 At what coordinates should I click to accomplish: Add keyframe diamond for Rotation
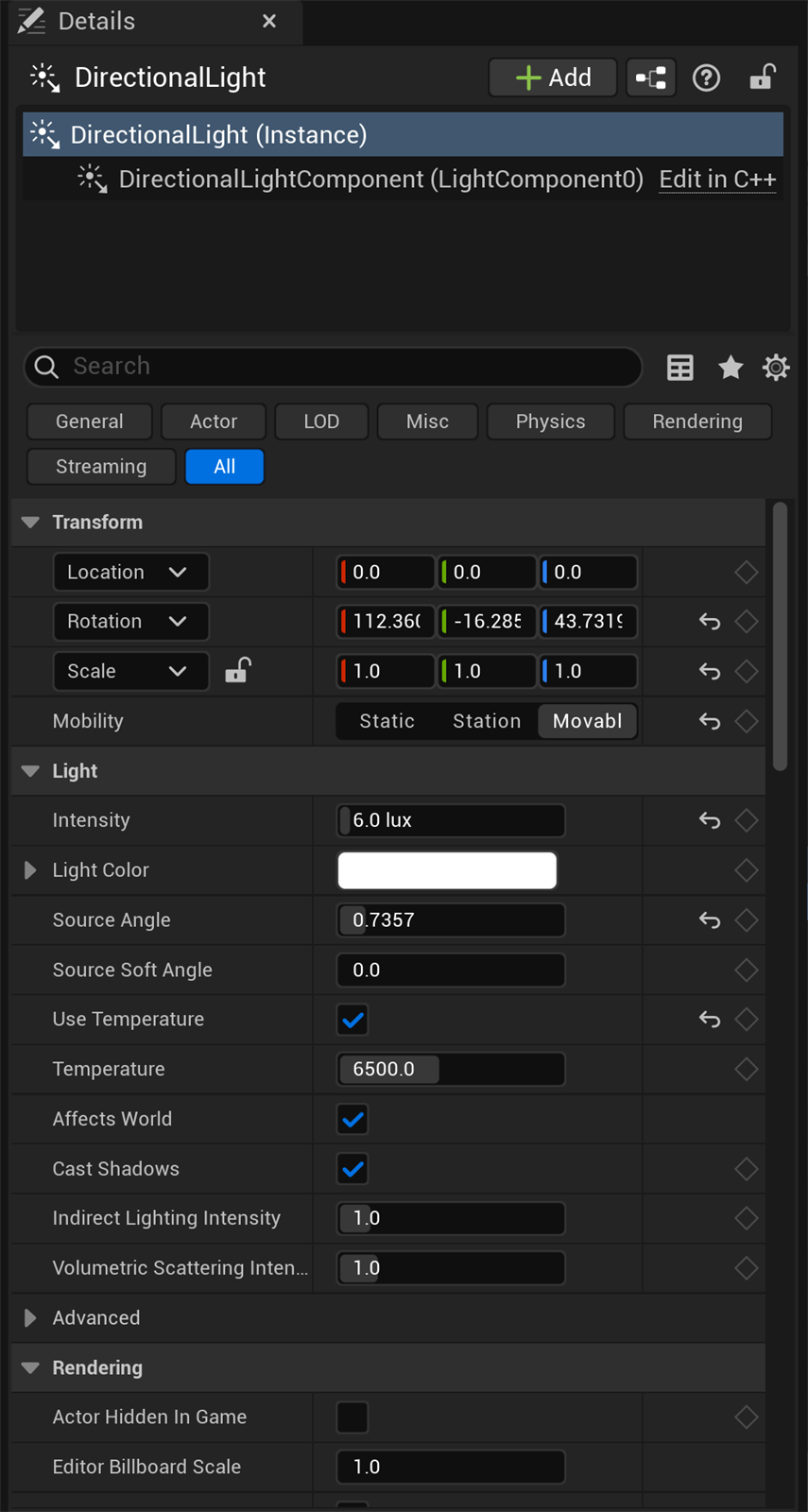[747, 622]
